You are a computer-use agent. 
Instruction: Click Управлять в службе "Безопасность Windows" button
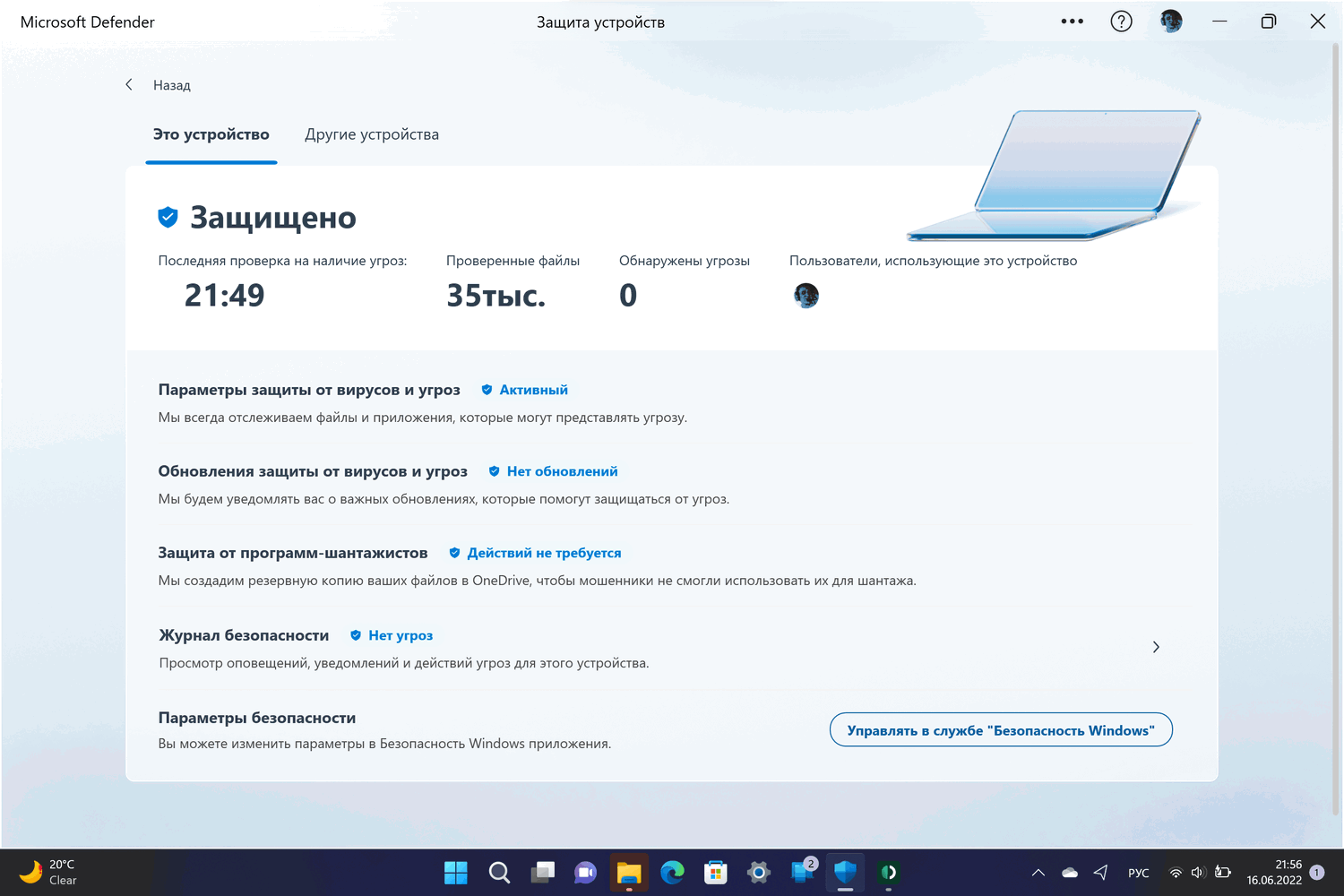tap(1001, 730)
